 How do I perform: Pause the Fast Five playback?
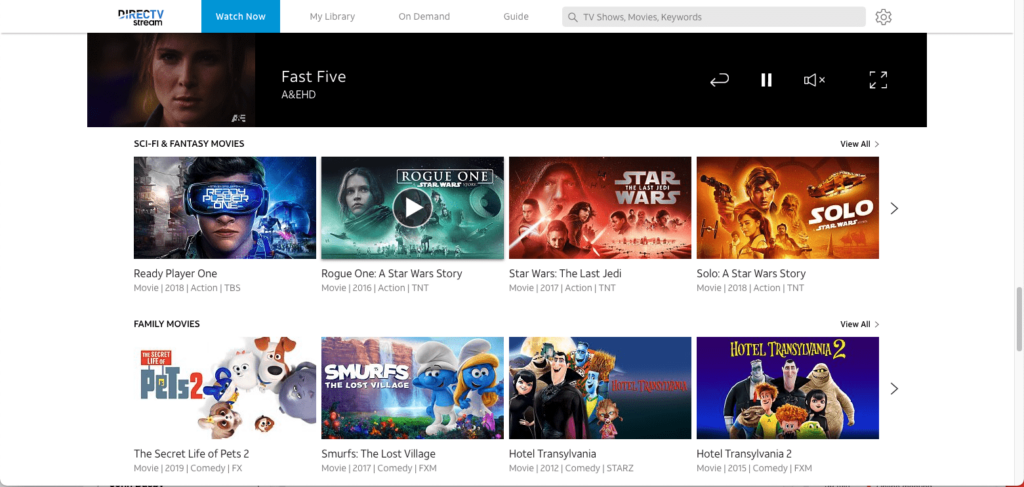tap(766, 80)
